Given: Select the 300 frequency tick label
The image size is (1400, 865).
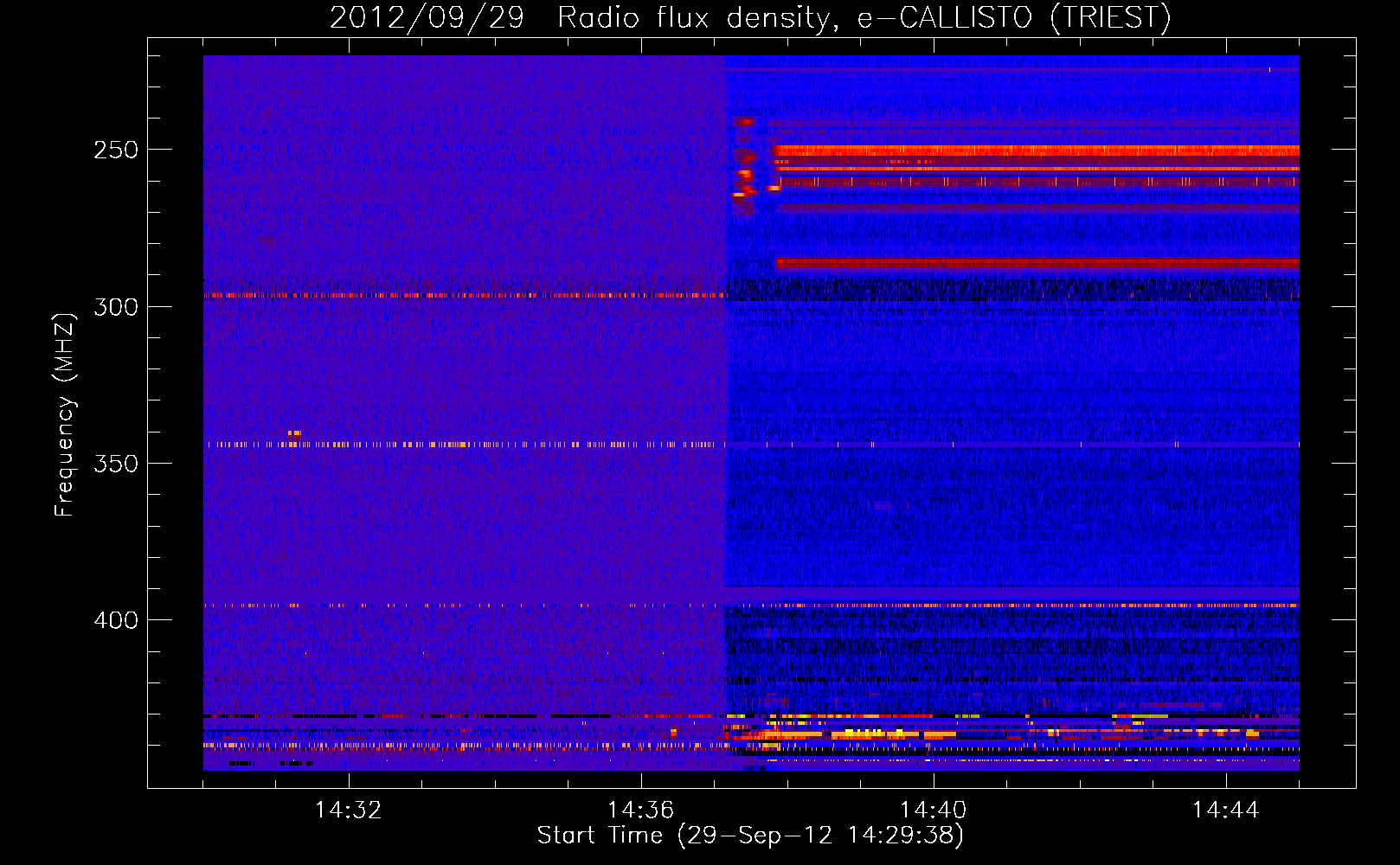Looking at the screenshot, I should coord(116,307).
